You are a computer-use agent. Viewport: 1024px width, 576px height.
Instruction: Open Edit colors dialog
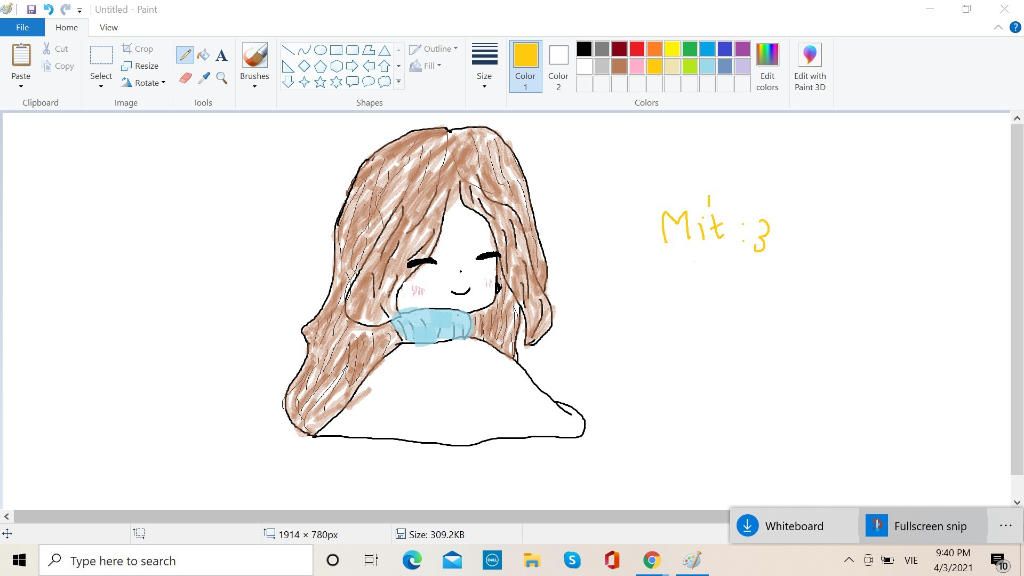point(767,66)
